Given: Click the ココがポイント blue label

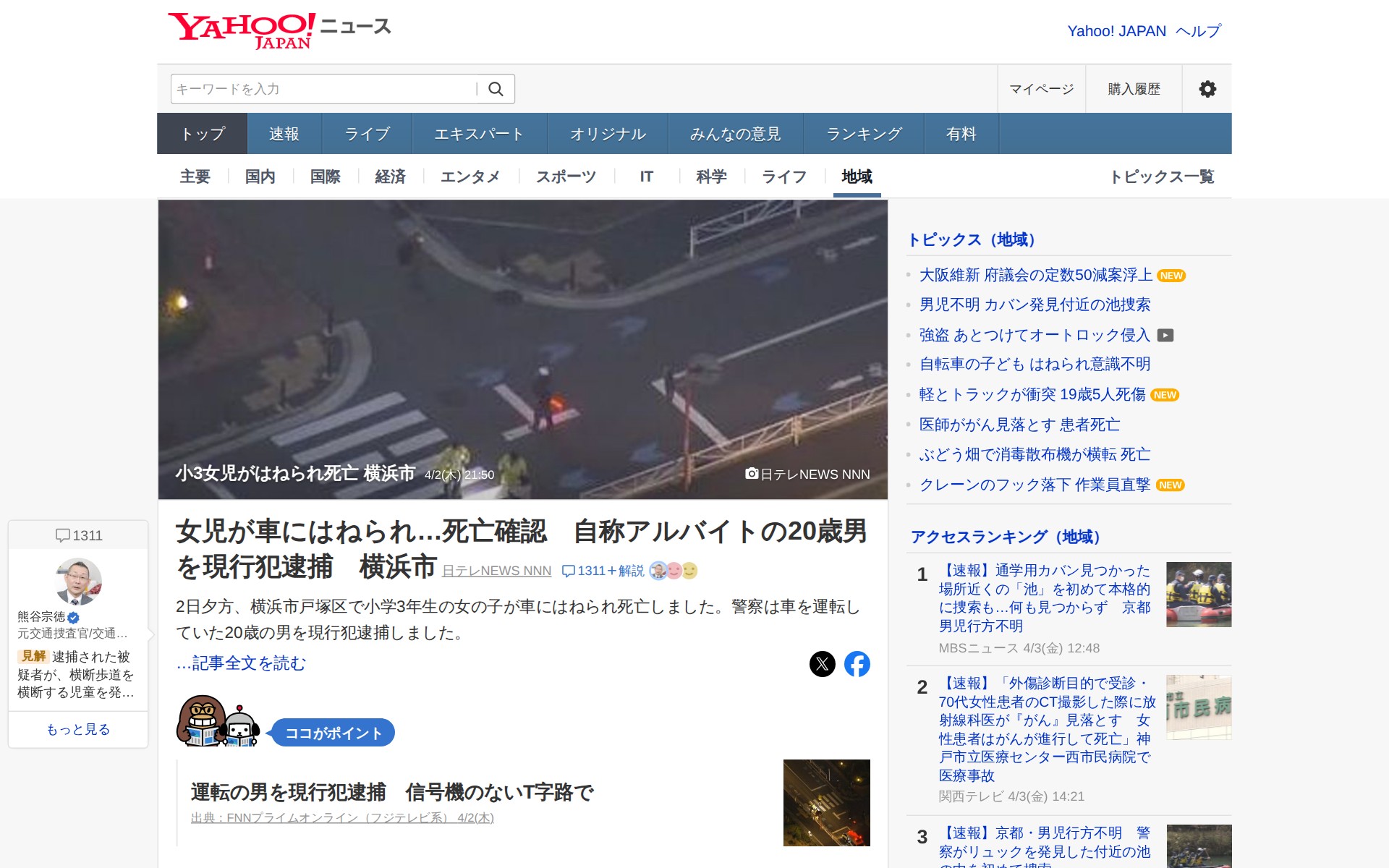Looking at the screenshot, I should coord(333,733).
